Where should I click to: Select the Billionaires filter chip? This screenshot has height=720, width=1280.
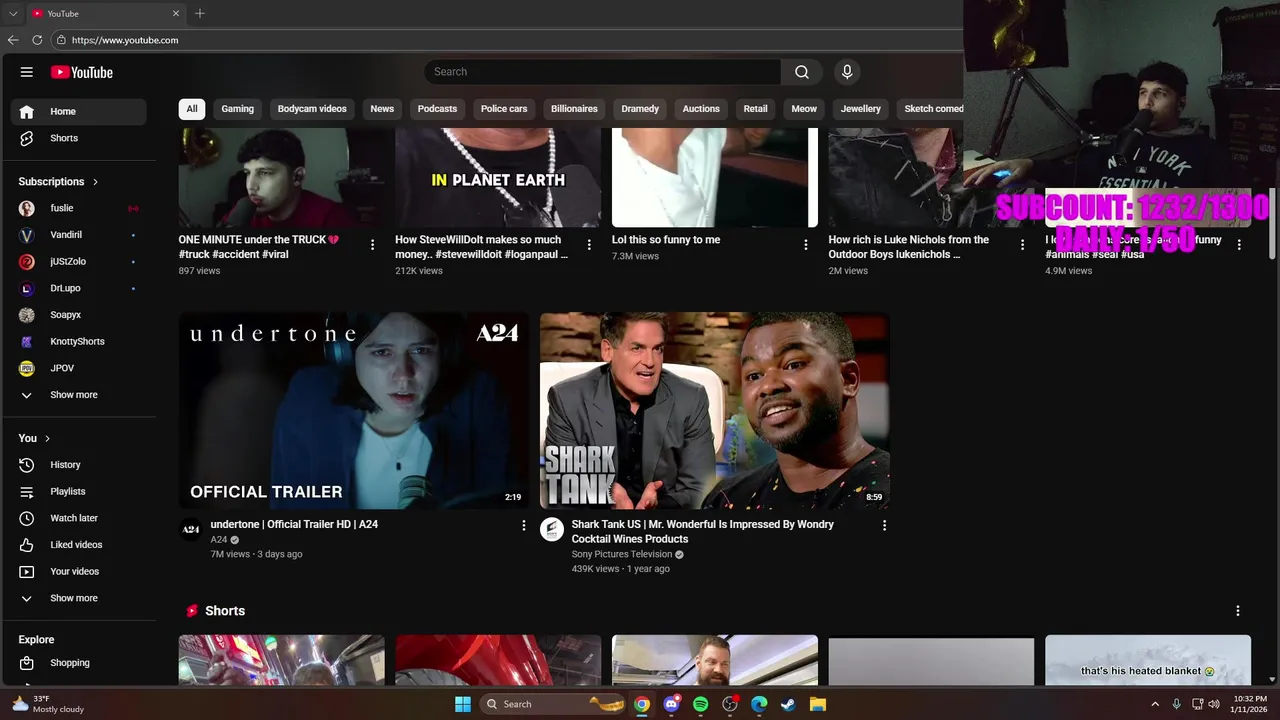574,109
